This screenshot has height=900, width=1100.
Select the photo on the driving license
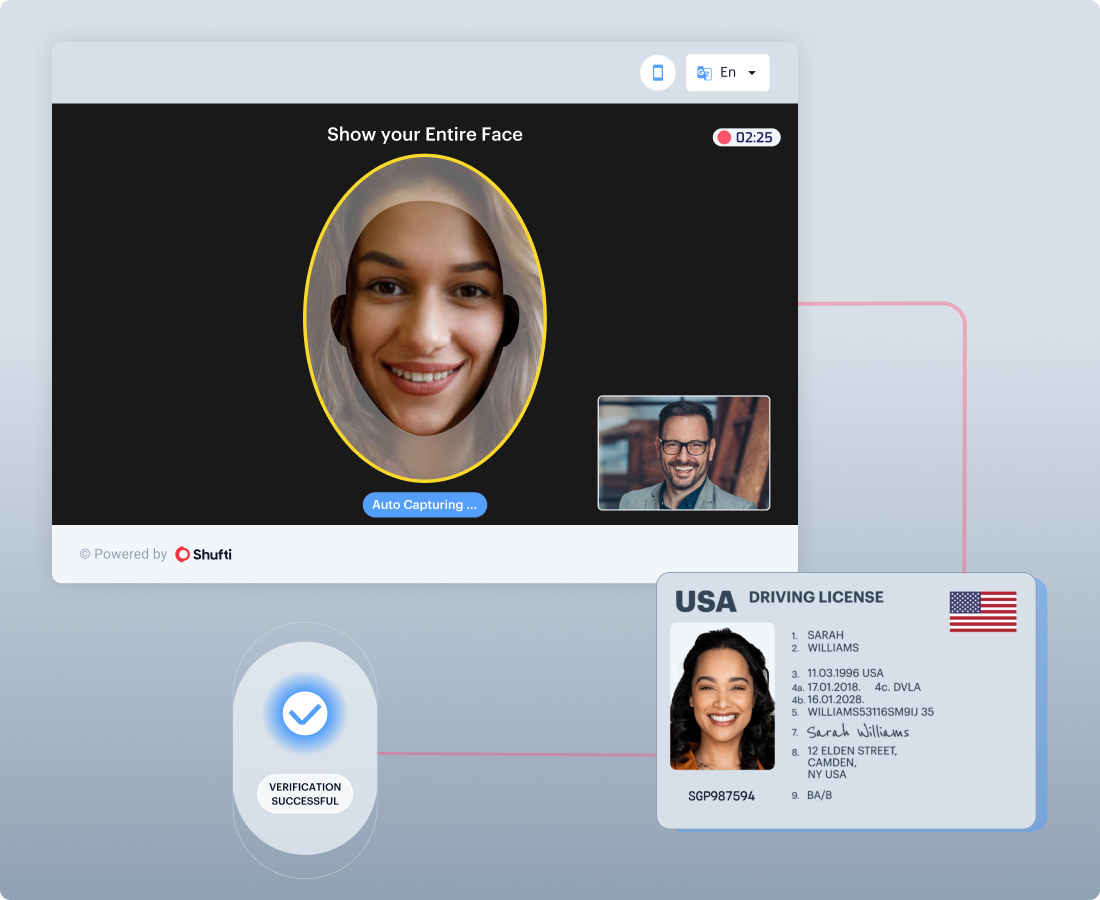coord(722,696)
